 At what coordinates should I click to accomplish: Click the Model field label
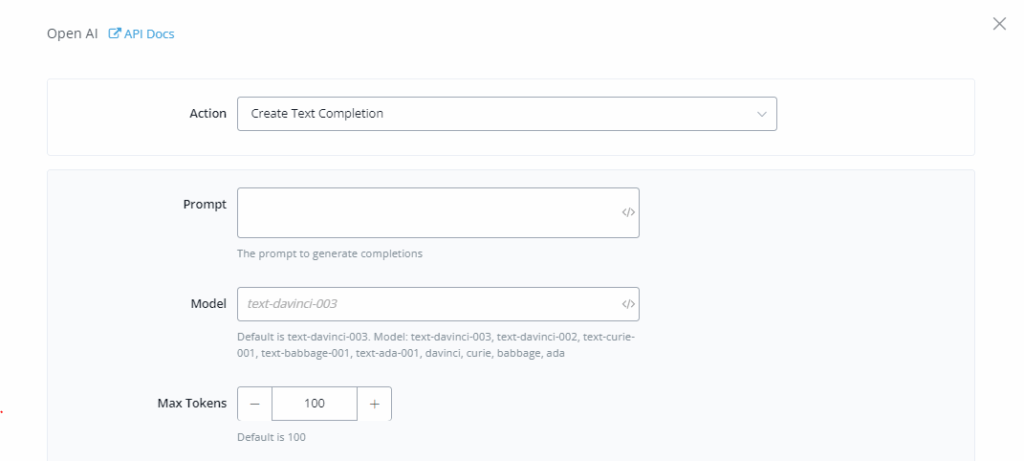pyautogui.click(x=207, y=303)
